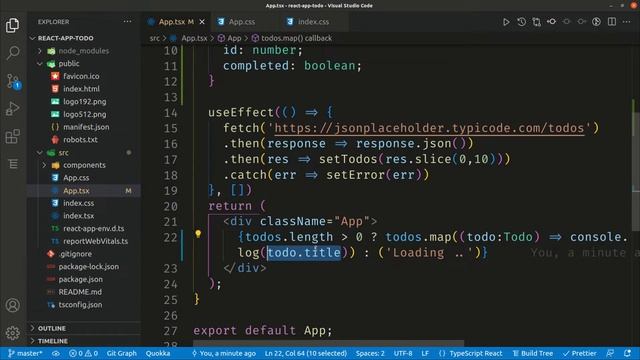The height and width of the screenshot is (360, 640).
Task: Click Ln 22, Col 64 position indicator
Action: (x=306, y=353)
